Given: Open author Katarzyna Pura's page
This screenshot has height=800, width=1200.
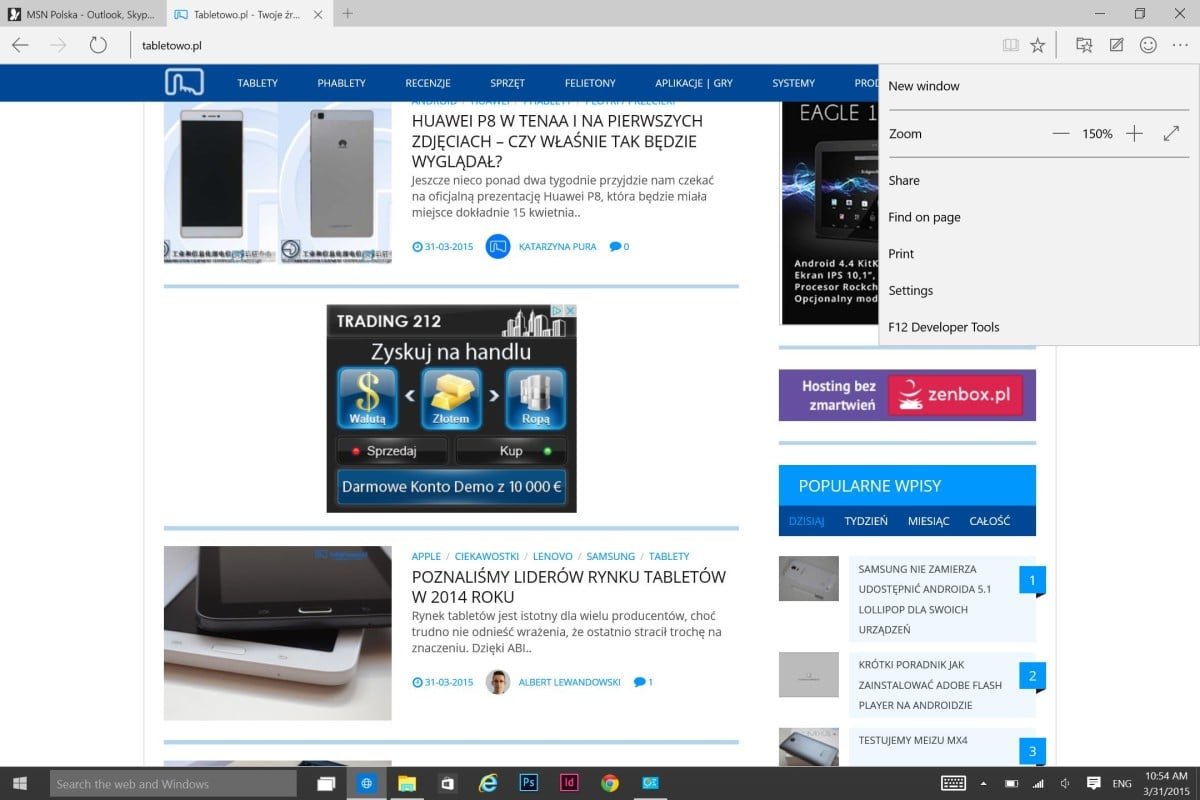Looking at the screenshot, I should pos(558,246).
